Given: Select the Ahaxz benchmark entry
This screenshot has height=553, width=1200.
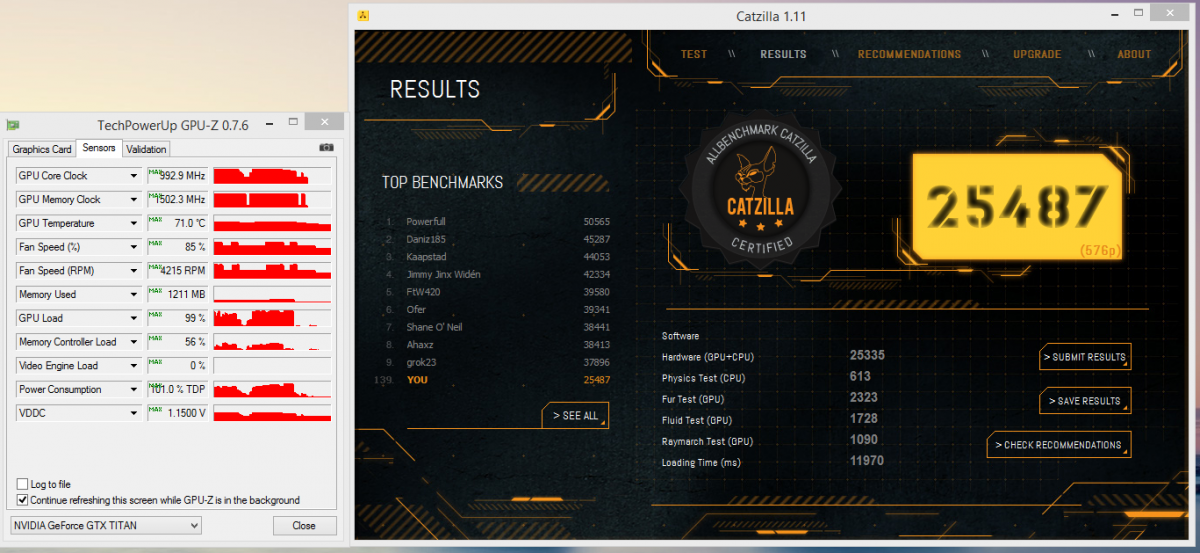Looking at the screenshot, I should pyautogui.click(x=497, y=345).
